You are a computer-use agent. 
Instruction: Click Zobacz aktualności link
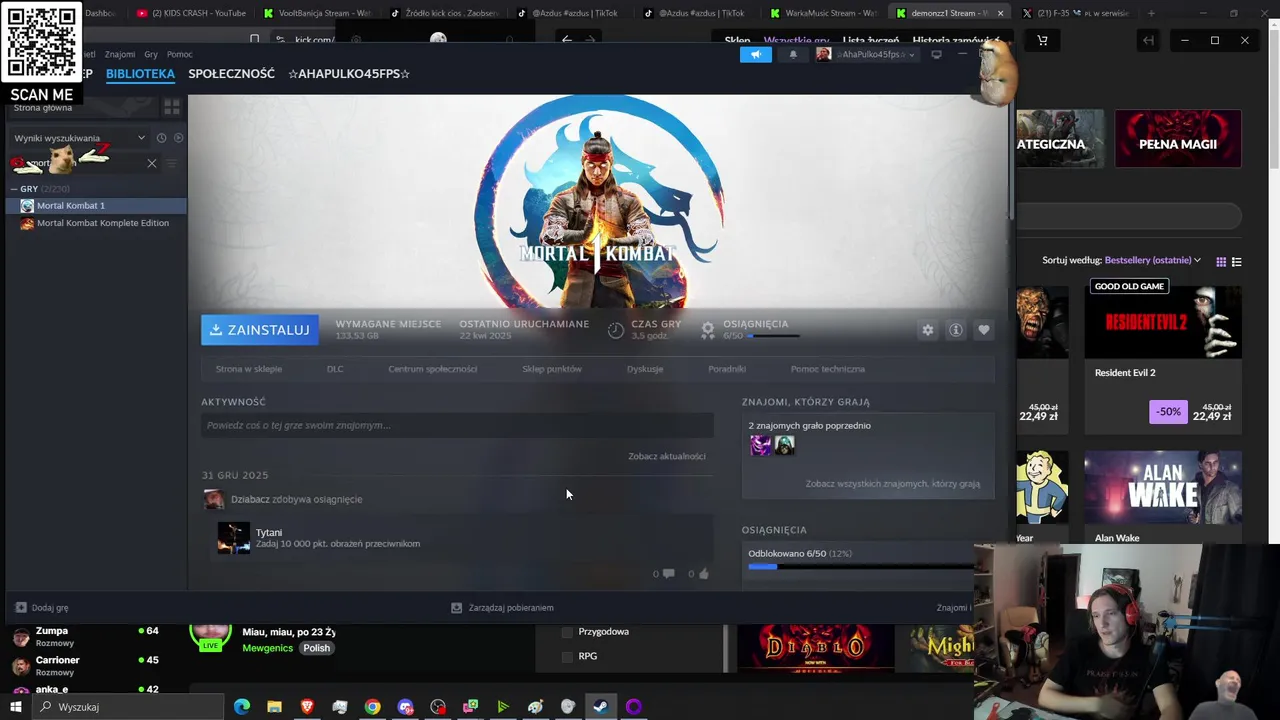click(x=667, y=456)
